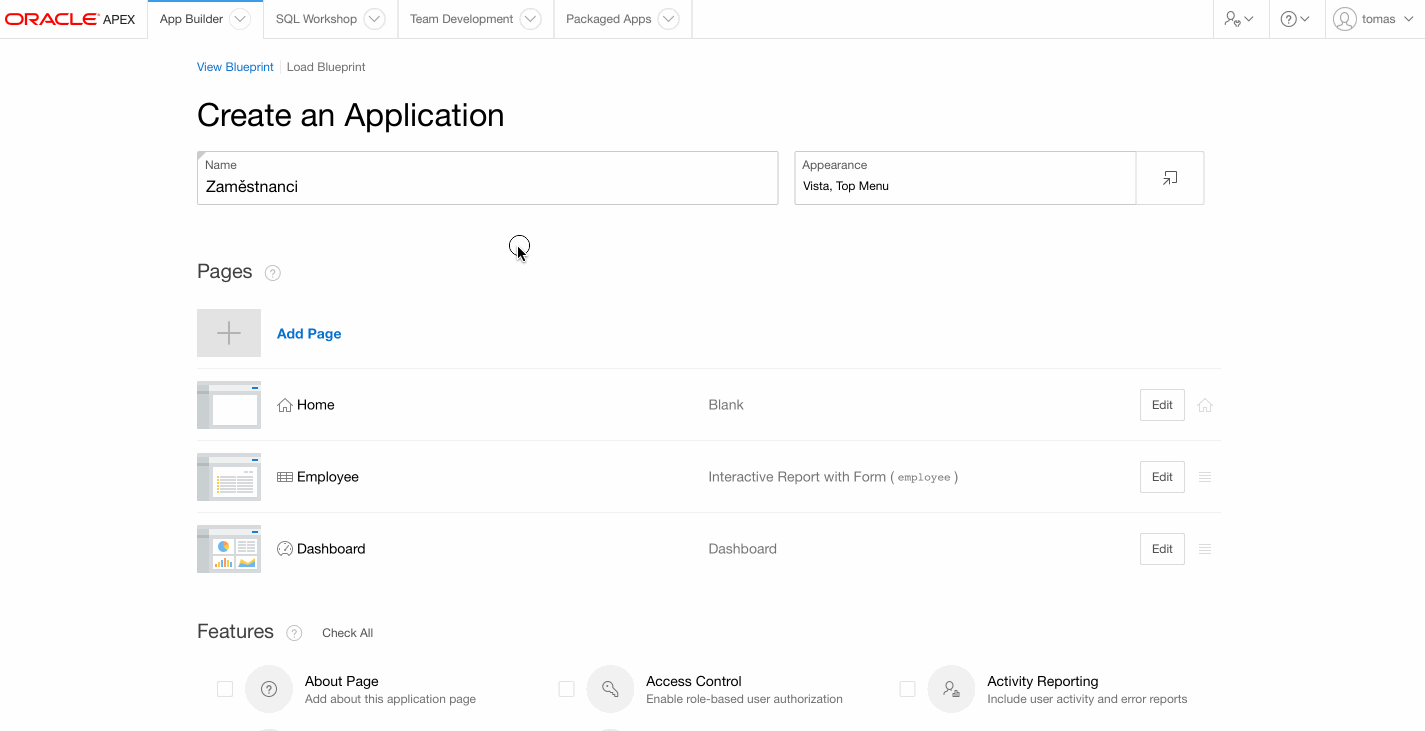Enable the Access Control feature checkbox
The height and width of the screenshot is (731, 1425).
[x=566, y=689]
